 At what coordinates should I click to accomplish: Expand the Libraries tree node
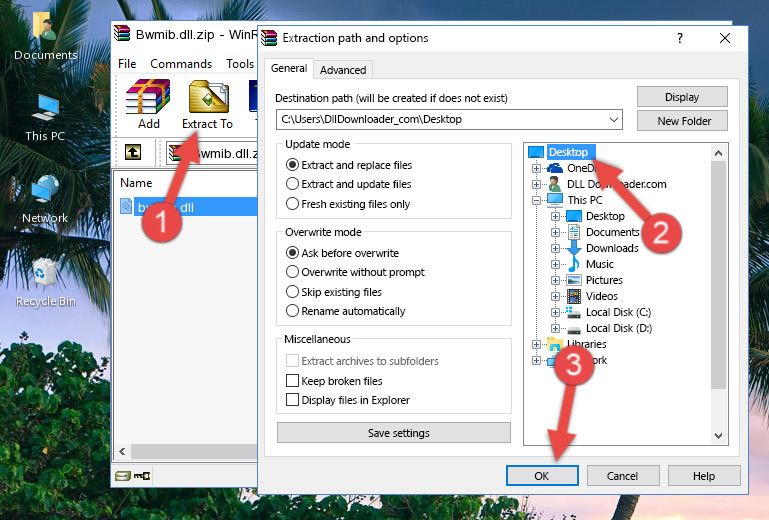point(536,344)
